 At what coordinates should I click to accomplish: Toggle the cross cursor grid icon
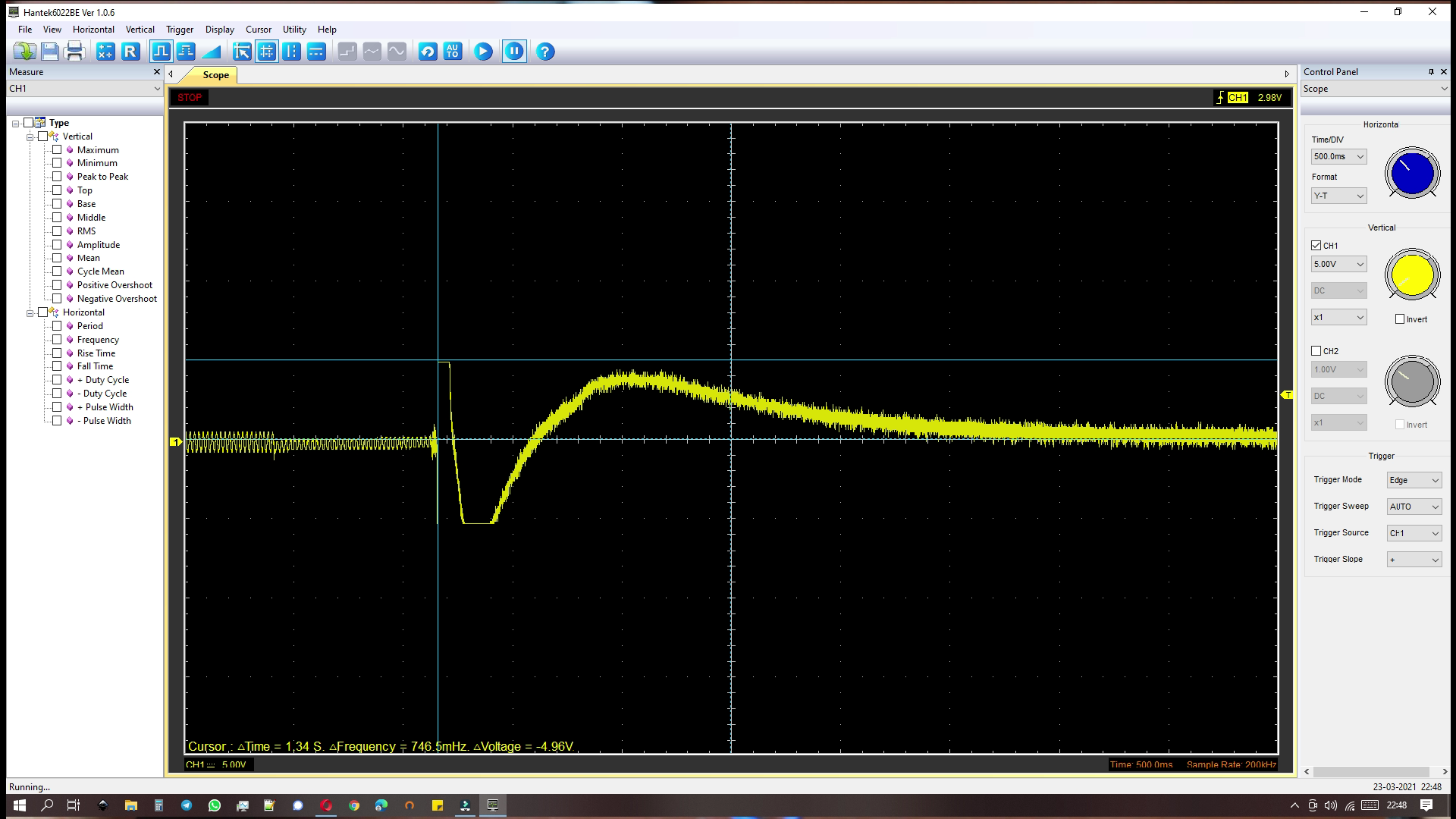pos(267,52)
